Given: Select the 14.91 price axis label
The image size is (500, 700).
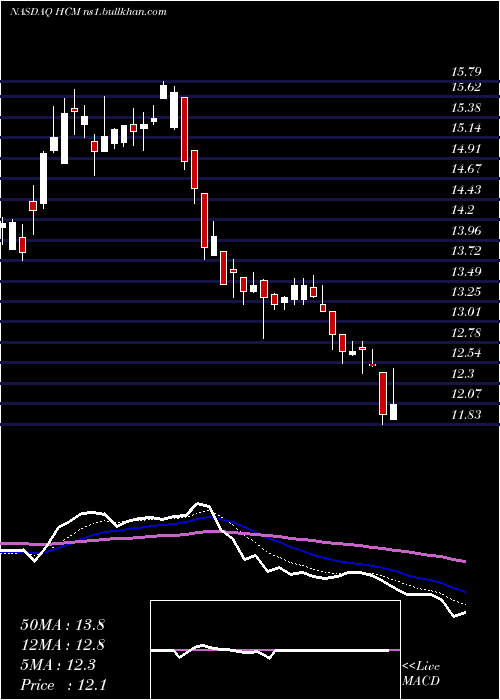Looking at the screenshot, I should (x=466, y=149).
